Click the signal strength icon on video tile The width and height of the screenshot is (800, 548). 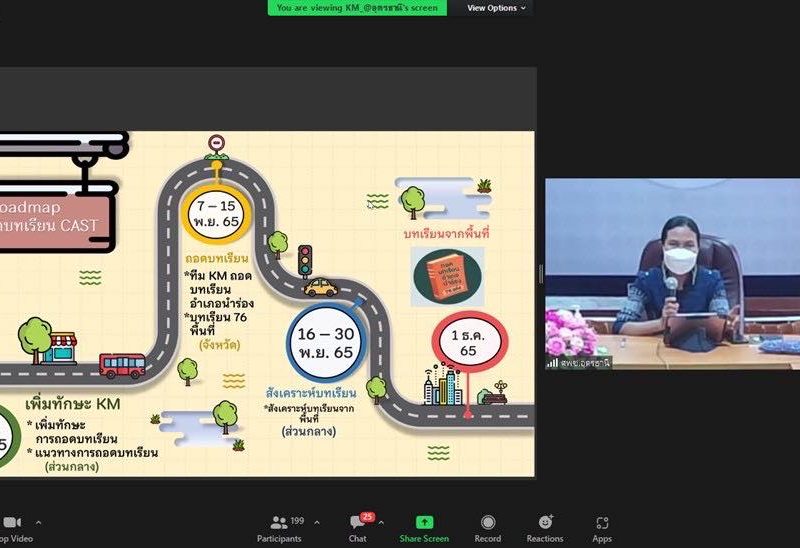click(x=552, y=363)
